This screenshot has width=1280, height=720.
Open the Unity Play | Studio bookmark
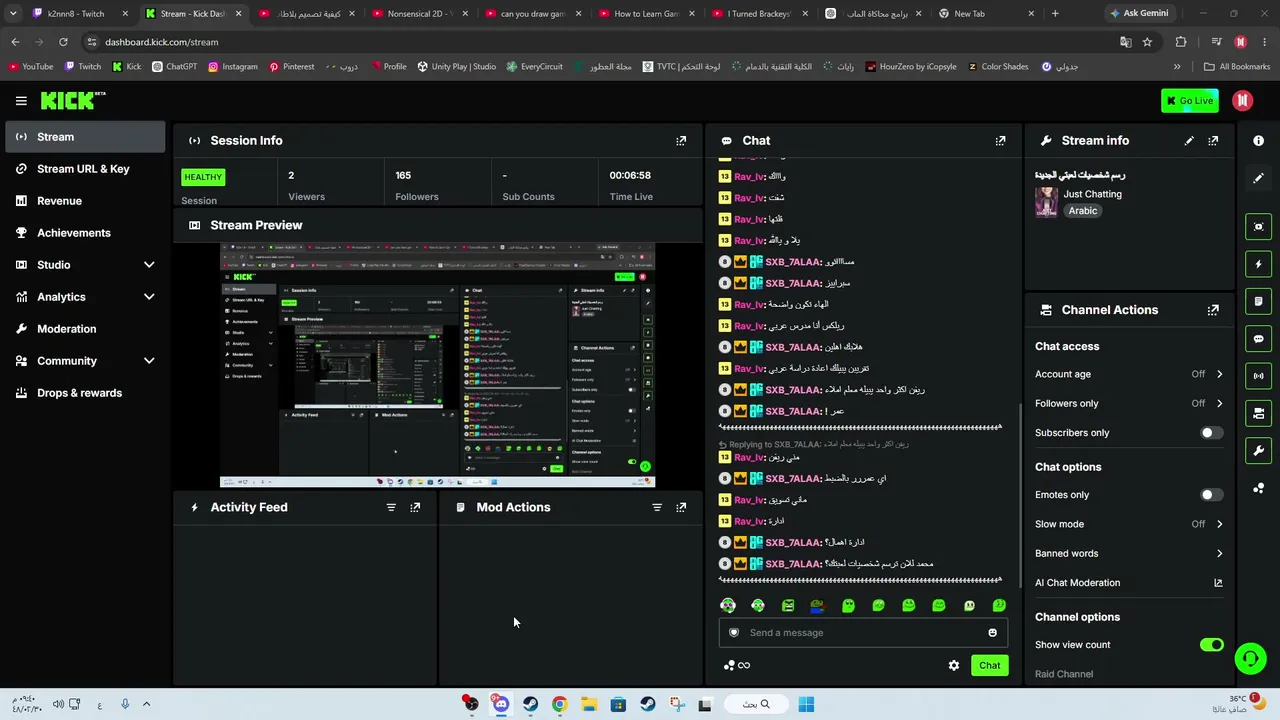point(457,67)
